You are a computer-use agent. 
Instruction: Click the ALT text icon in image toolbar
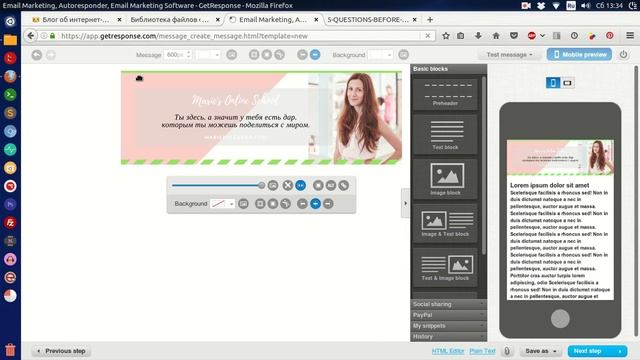click(331, 185)
